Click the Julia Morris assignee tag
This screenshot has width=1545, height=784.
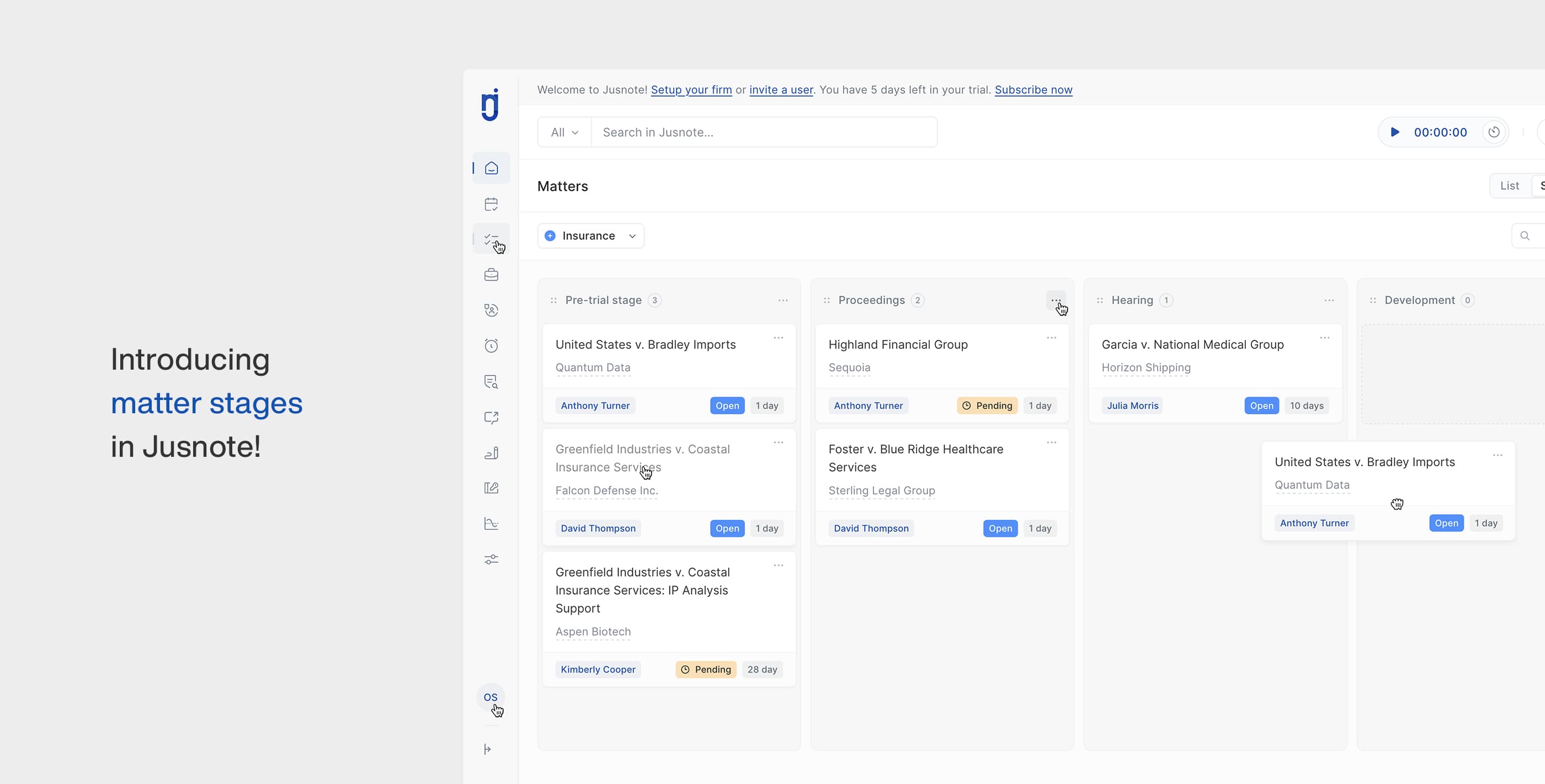(1132, 406)
